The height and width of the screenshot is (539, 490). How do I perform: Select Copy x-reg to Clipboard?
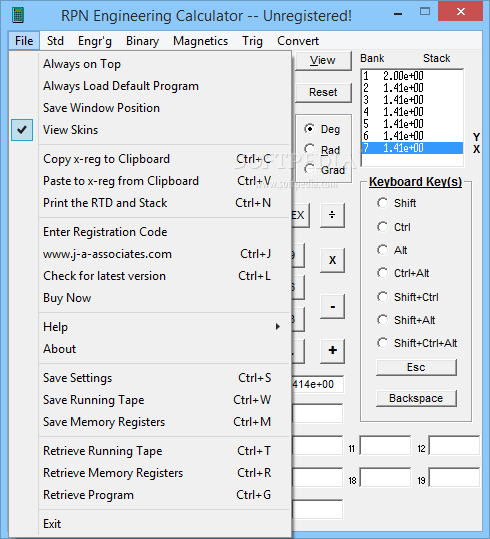pyautogui.click(x=150, y=159)
